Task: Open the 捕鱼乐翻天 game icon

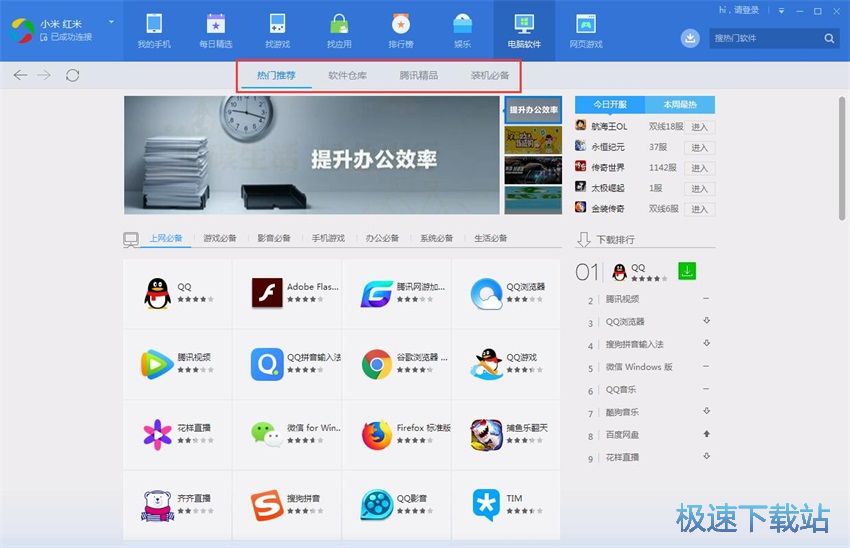Action: (x=487, y=434)
